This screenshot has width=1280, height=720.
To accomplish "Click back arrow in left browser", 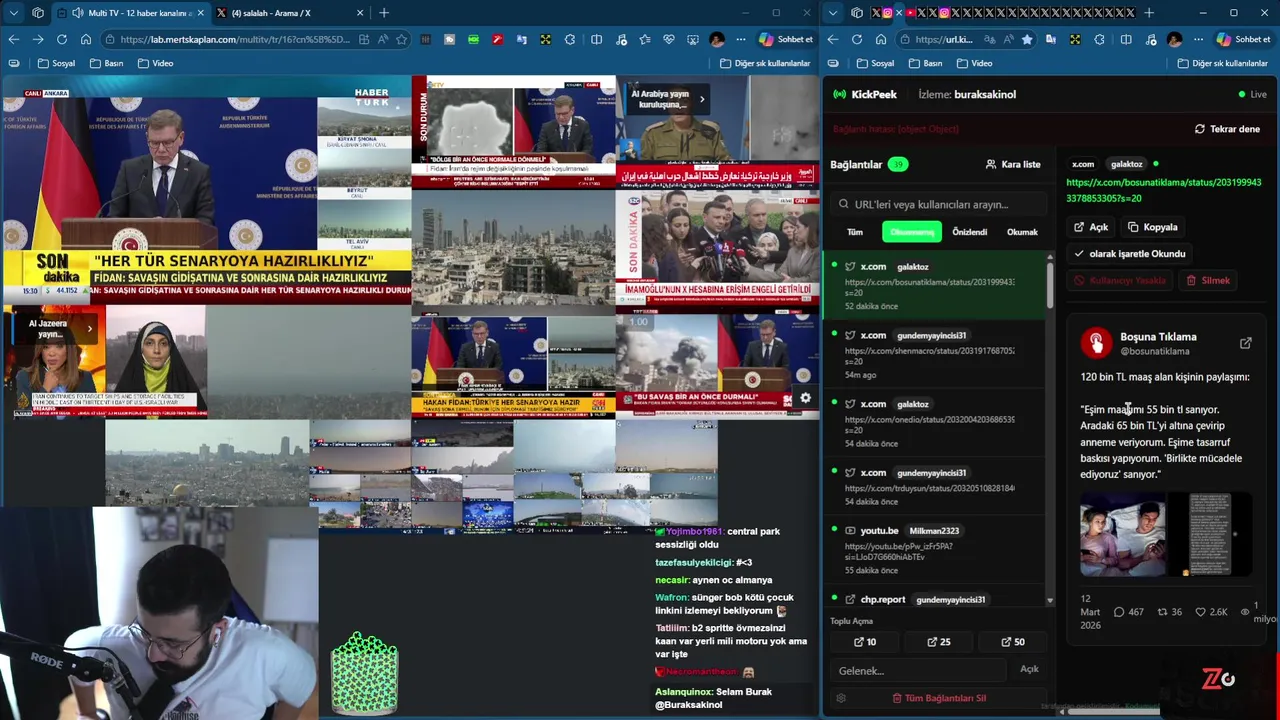I will pyautogui.click(x=13, y=39).
